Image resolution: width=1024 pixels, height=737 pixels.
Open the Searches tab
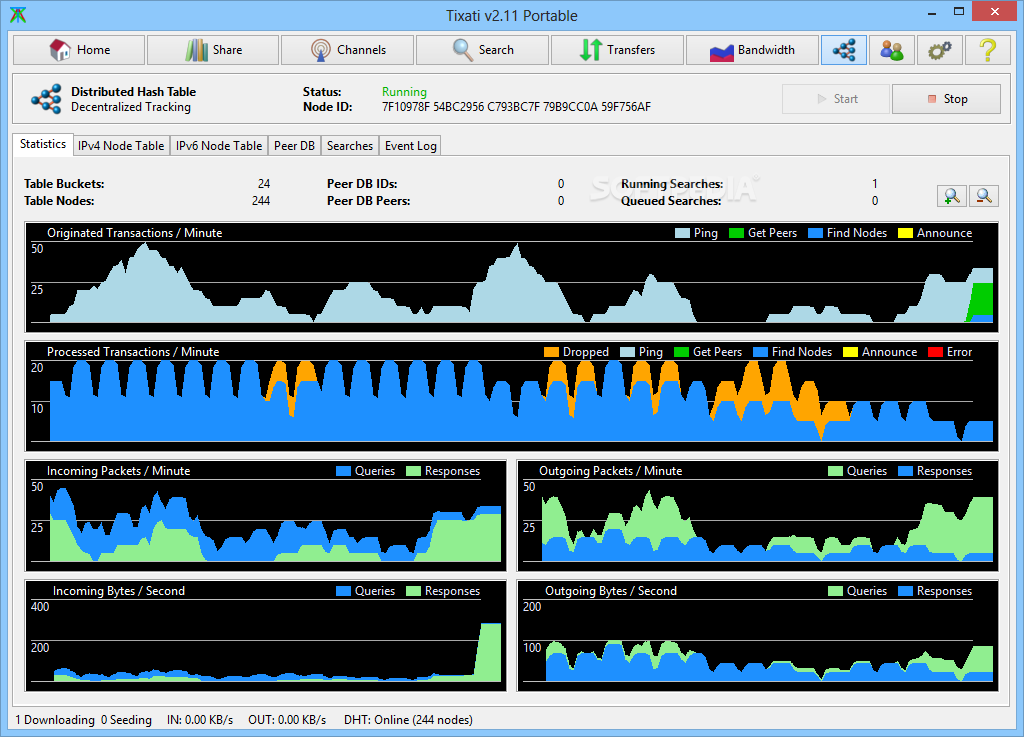(349, 146)
